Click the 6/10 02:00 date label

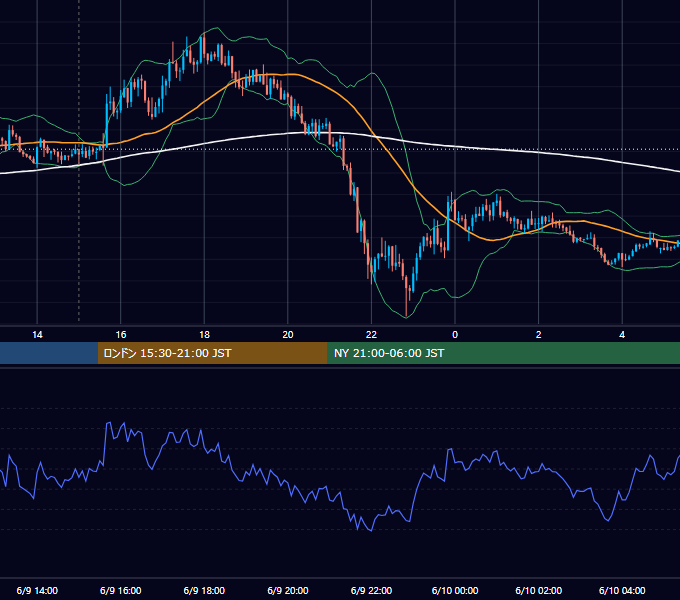pos(539,590)
